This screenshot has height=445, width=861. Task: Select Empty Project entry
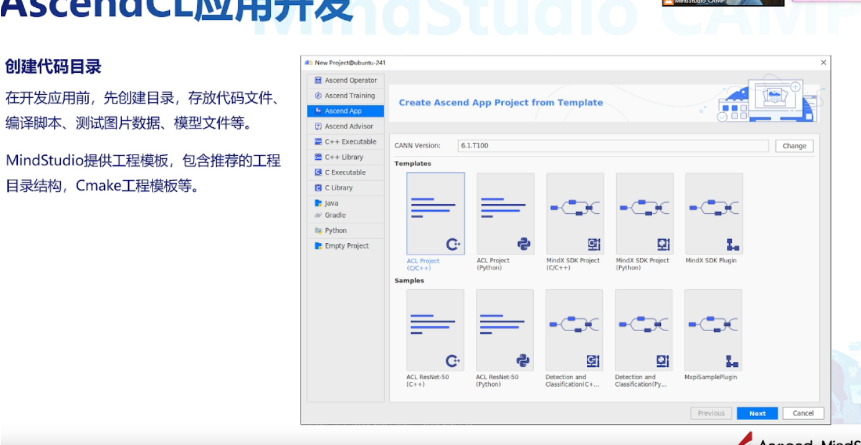point(345,246)
